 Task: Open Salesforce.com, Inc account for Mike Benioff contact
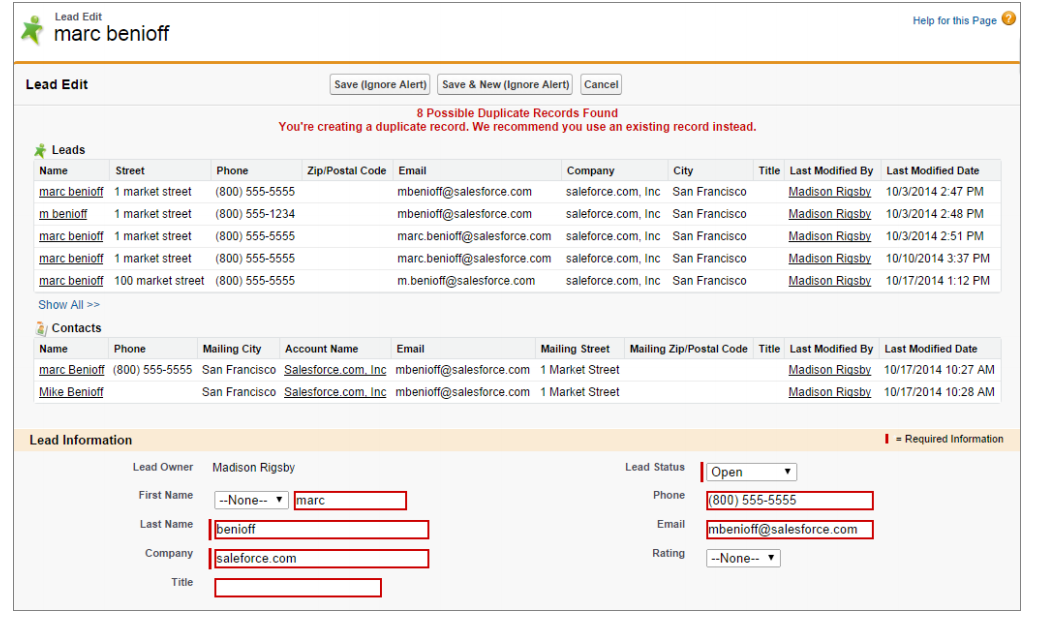(335, 392)
